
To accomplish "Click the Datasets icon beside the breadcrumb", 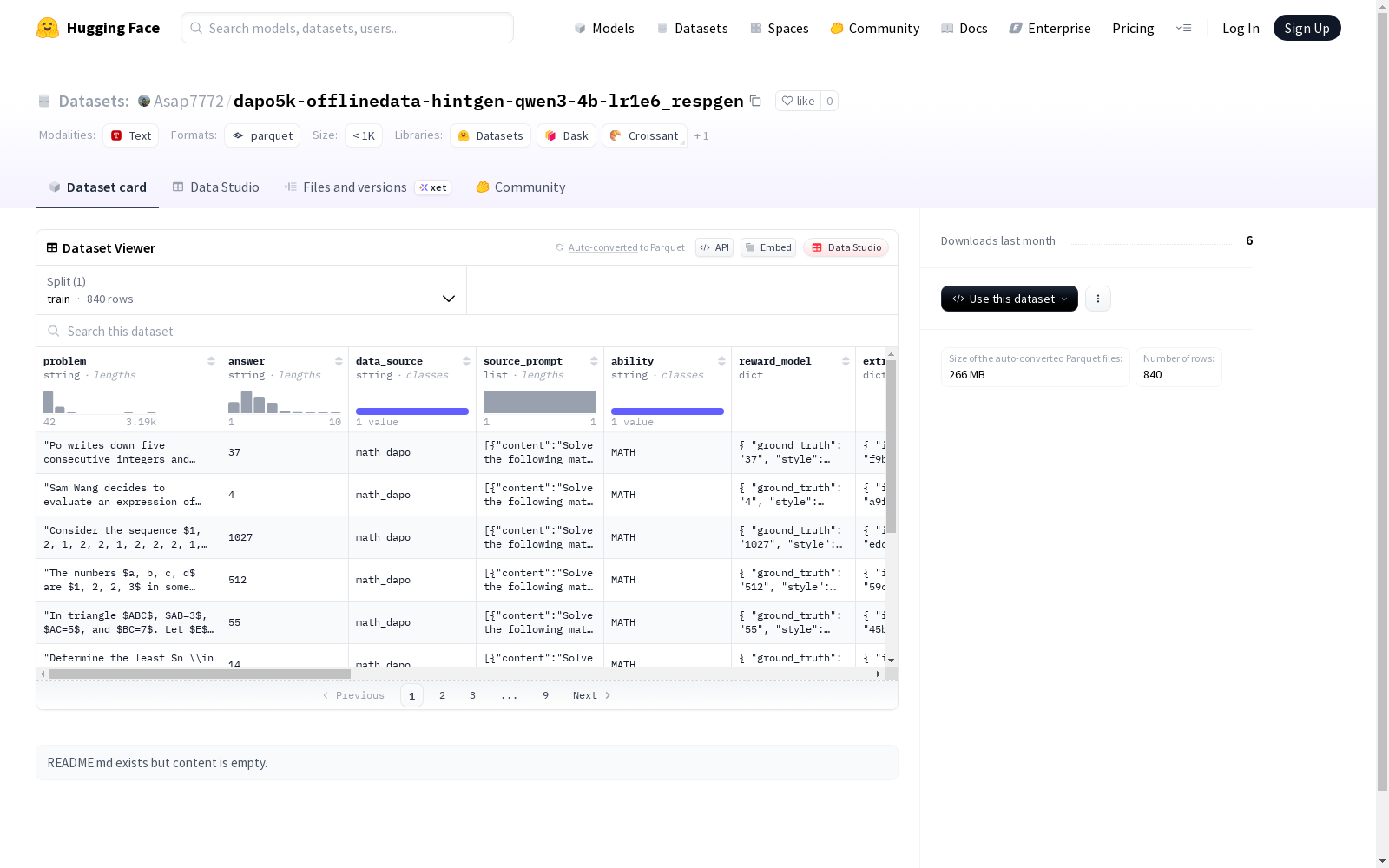I will [44, 101].
